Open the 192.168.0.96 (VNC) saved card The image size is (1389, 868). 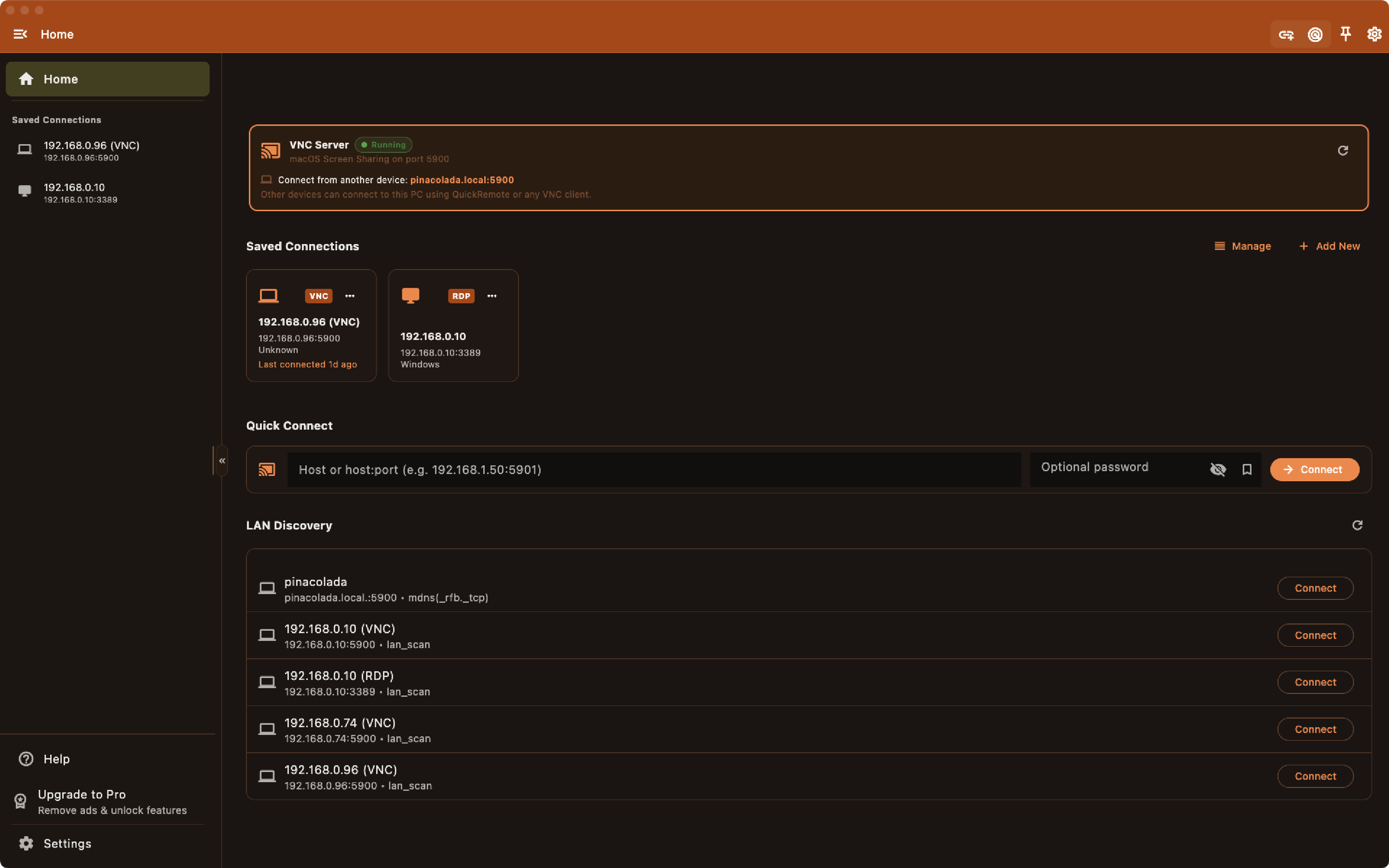pyautogui.click(x=311, y=325)
